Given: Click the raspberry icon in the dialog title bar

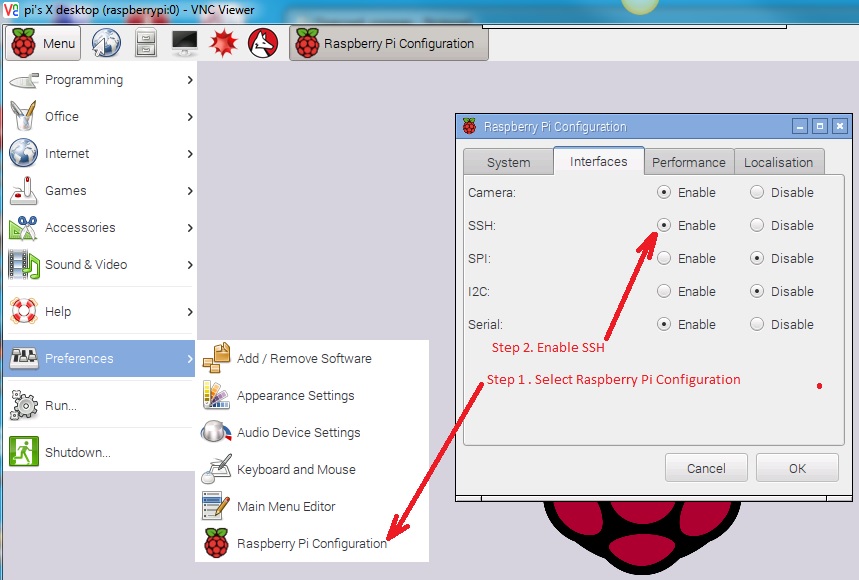Looking at the screenshot, I should (469, 127).
